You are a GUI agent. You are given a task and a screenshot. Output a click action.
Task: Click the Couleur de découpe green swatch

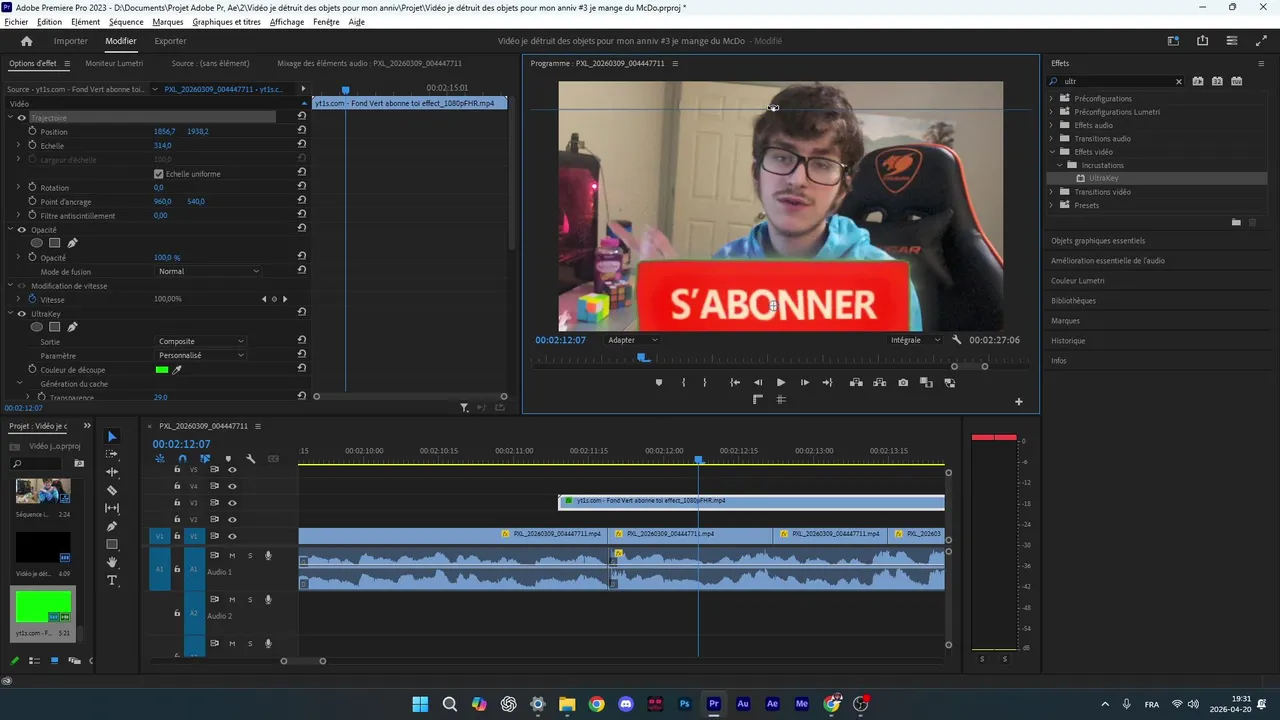[x=162, y=370]
